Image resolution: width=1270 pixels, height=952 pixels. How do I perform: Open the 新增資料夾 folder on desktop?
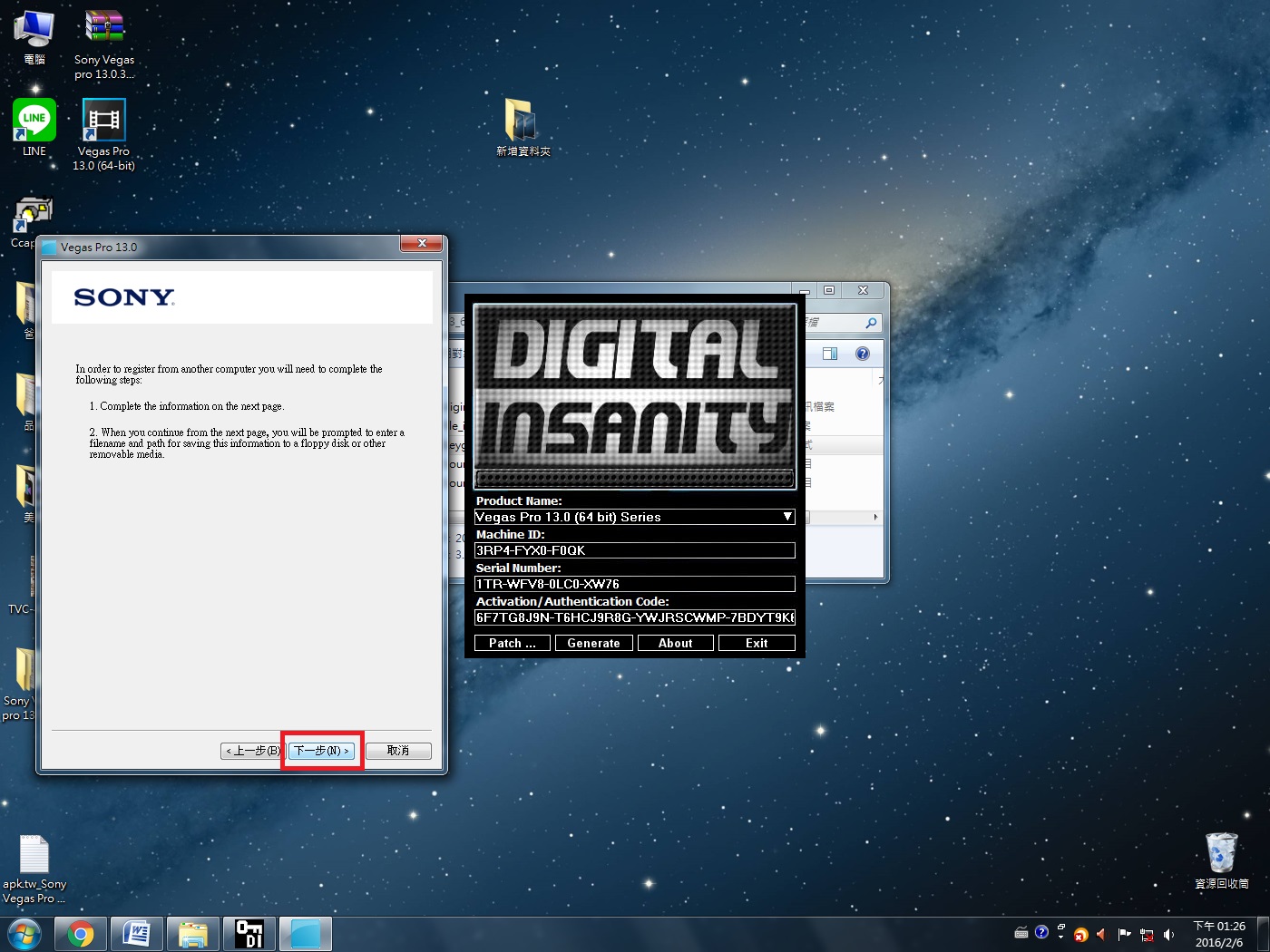pos(523,127)
